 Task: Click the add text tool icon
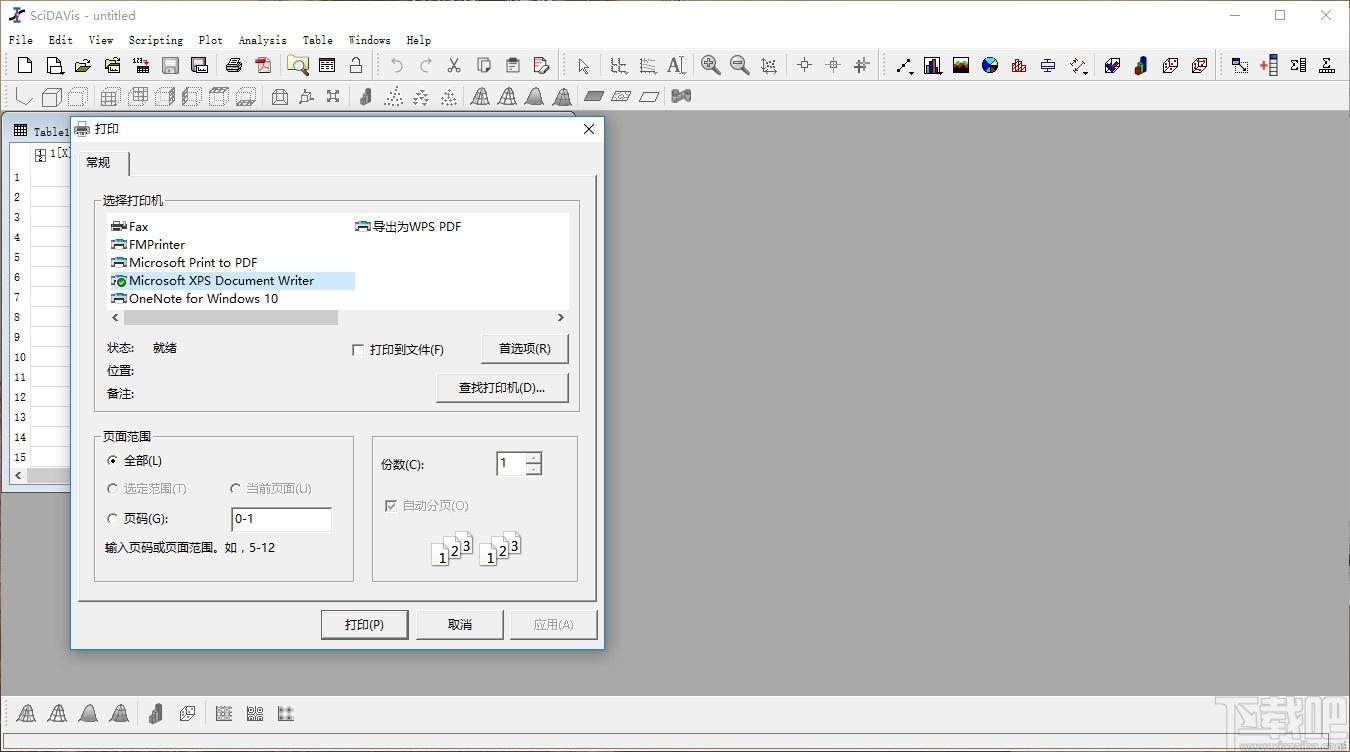(676, 66)
